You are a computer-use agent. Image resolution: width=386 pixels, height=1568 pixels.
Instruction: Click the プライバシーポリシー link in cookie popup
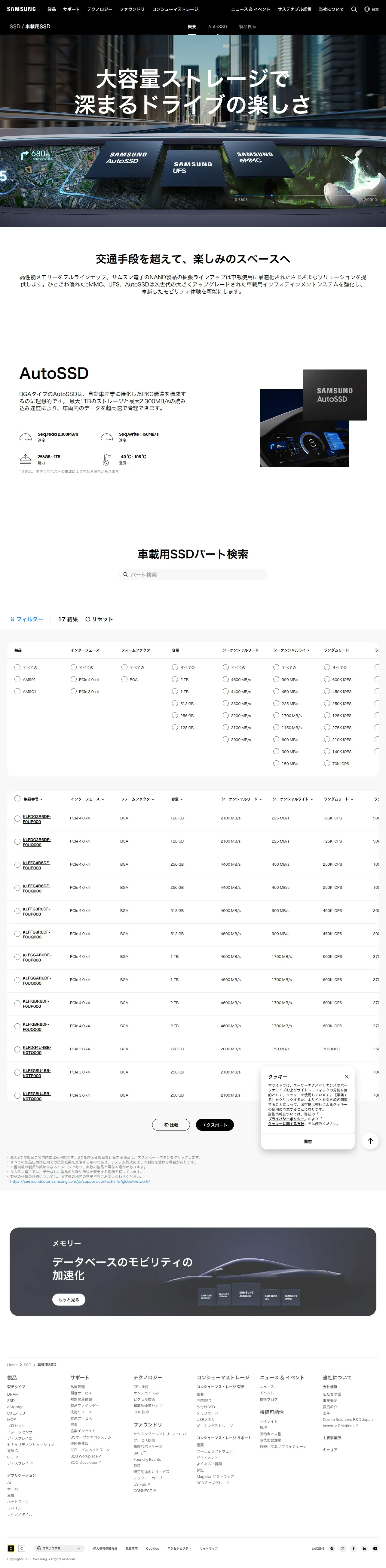(286, 1119)
